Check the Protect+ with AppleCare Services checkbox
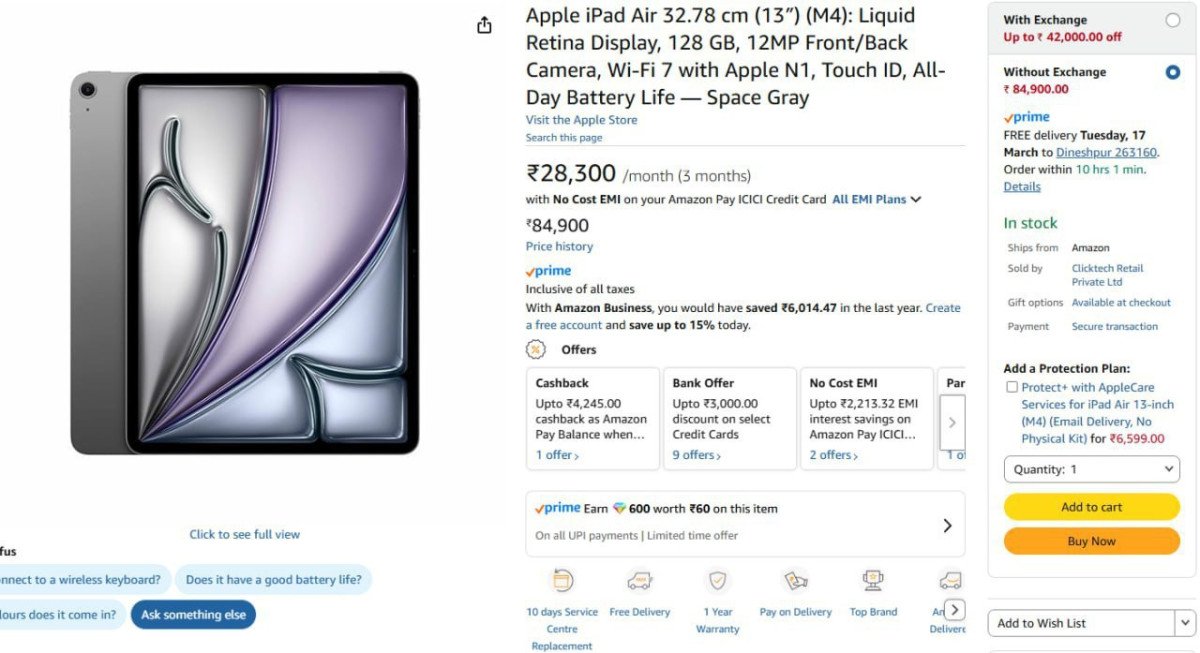The image size is (1200, 653). (1011, 387)
